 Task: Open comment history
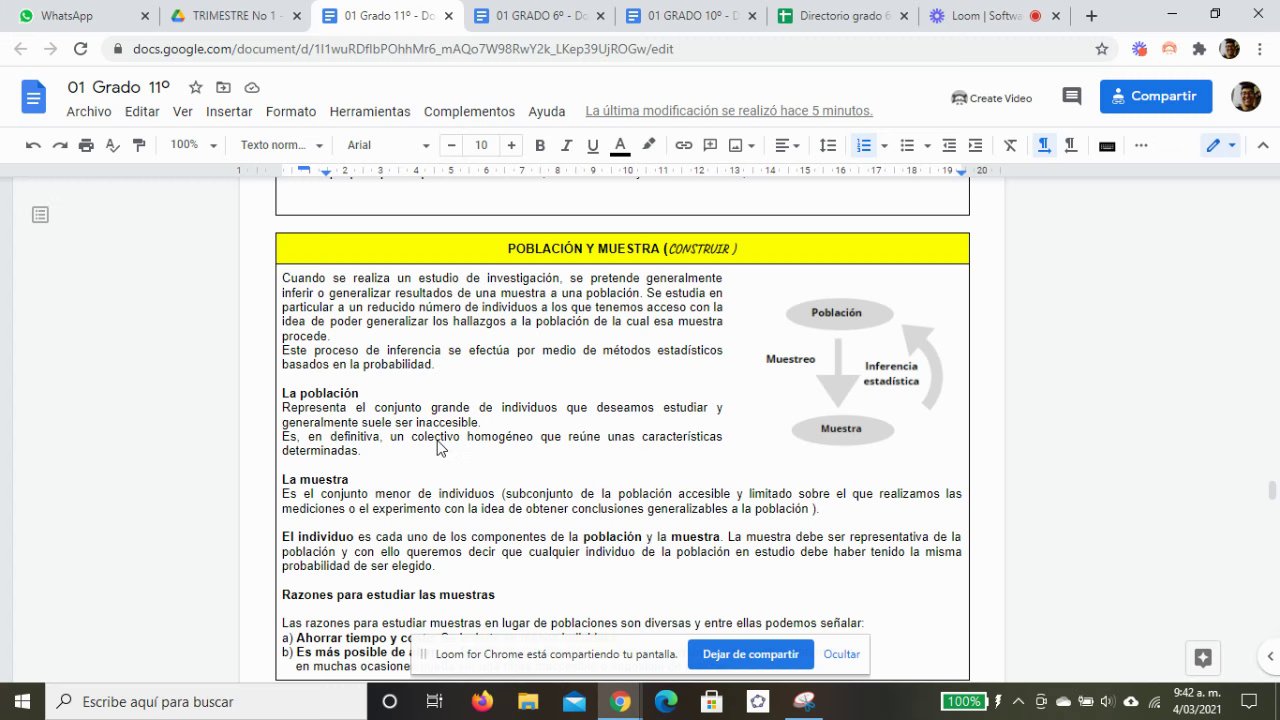(1072, 96)
